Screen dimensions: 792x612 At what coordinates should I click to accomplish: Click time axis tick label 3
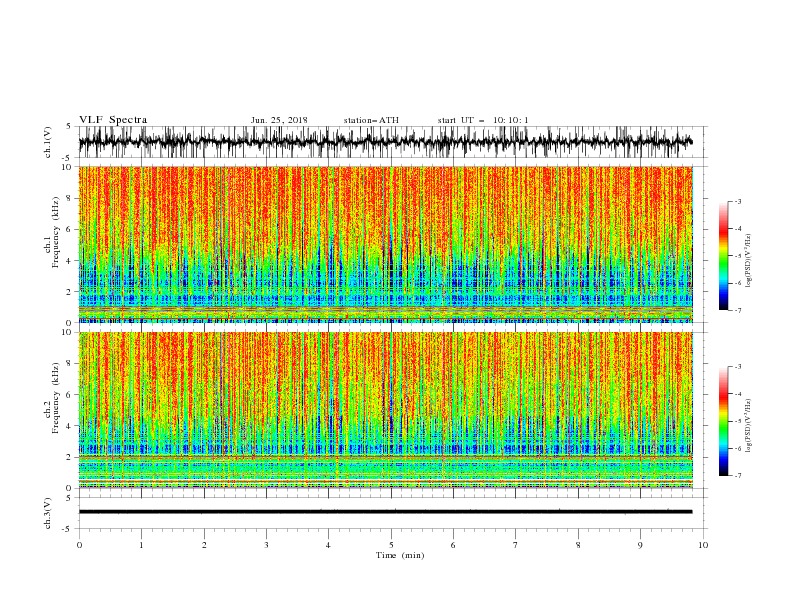tap(266, 545)
